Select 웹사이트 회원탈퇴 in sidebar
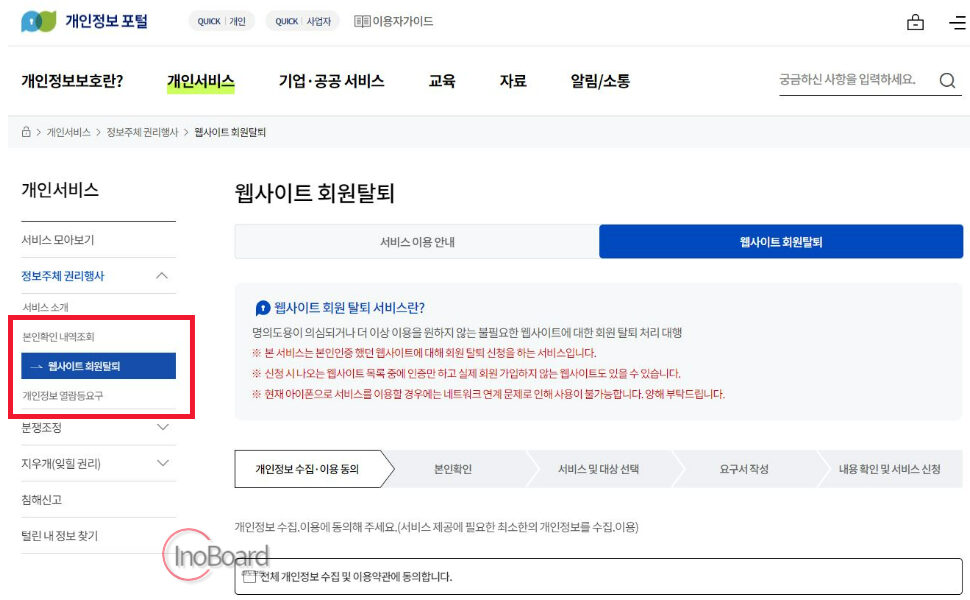The width and height of the screenshot is (970, 600). [98, 366]
